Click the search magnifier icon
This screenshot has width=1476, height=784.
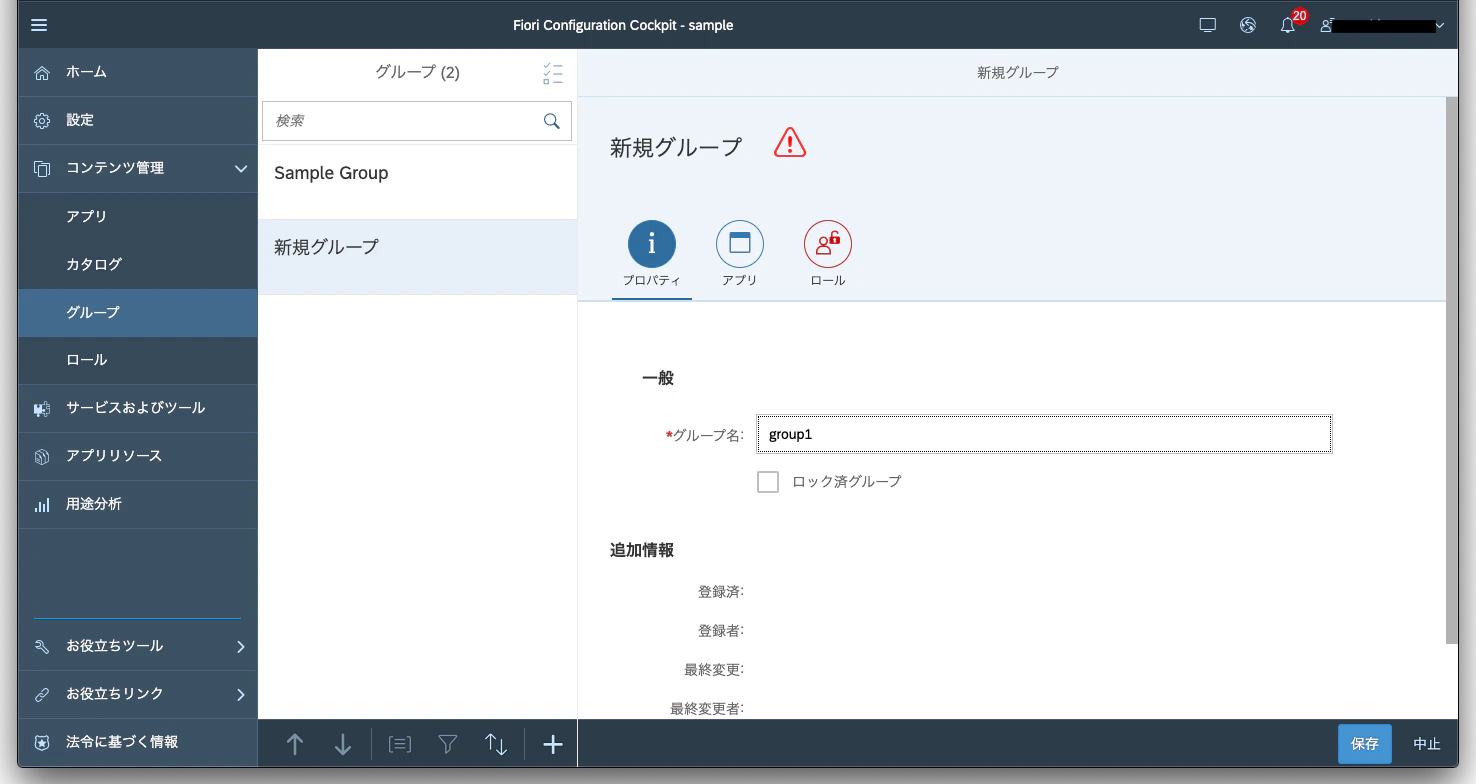[x=551, y=121]
